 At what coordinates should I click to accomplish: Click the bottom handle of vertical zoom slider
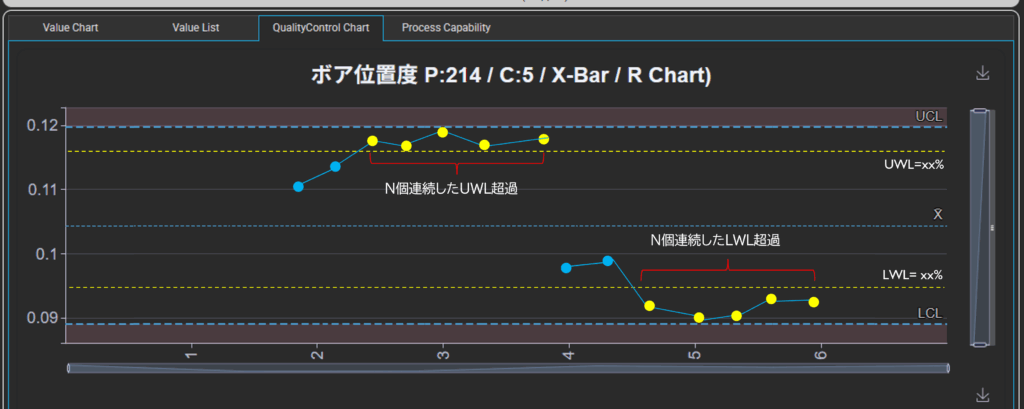(981, 345)
